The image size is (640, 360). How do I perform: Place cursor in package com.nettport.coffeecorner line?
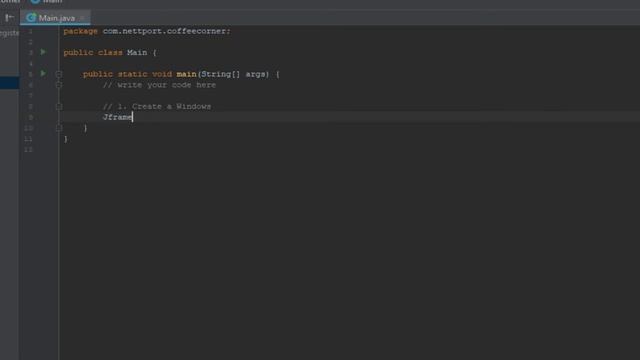147,31
